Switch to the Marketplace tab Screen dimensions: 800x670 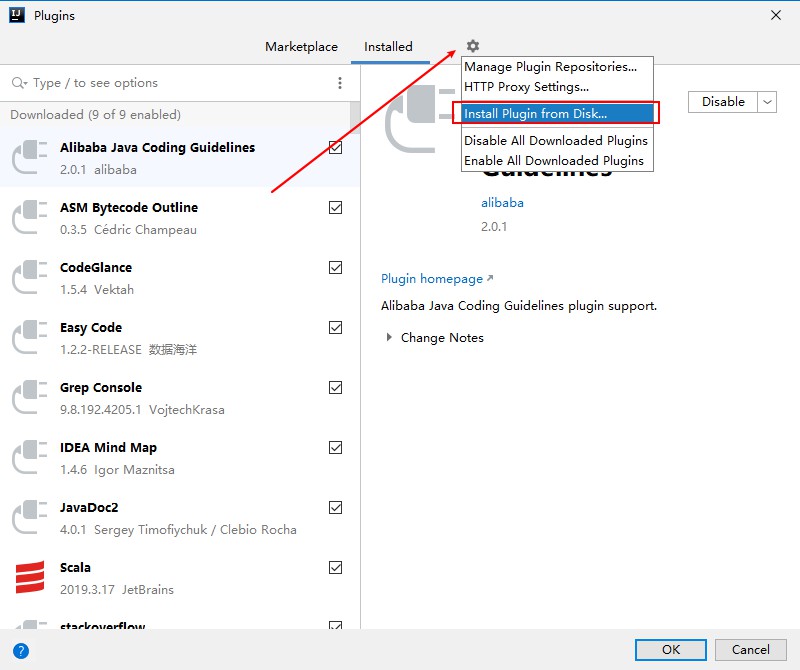(x=301, y=46)
